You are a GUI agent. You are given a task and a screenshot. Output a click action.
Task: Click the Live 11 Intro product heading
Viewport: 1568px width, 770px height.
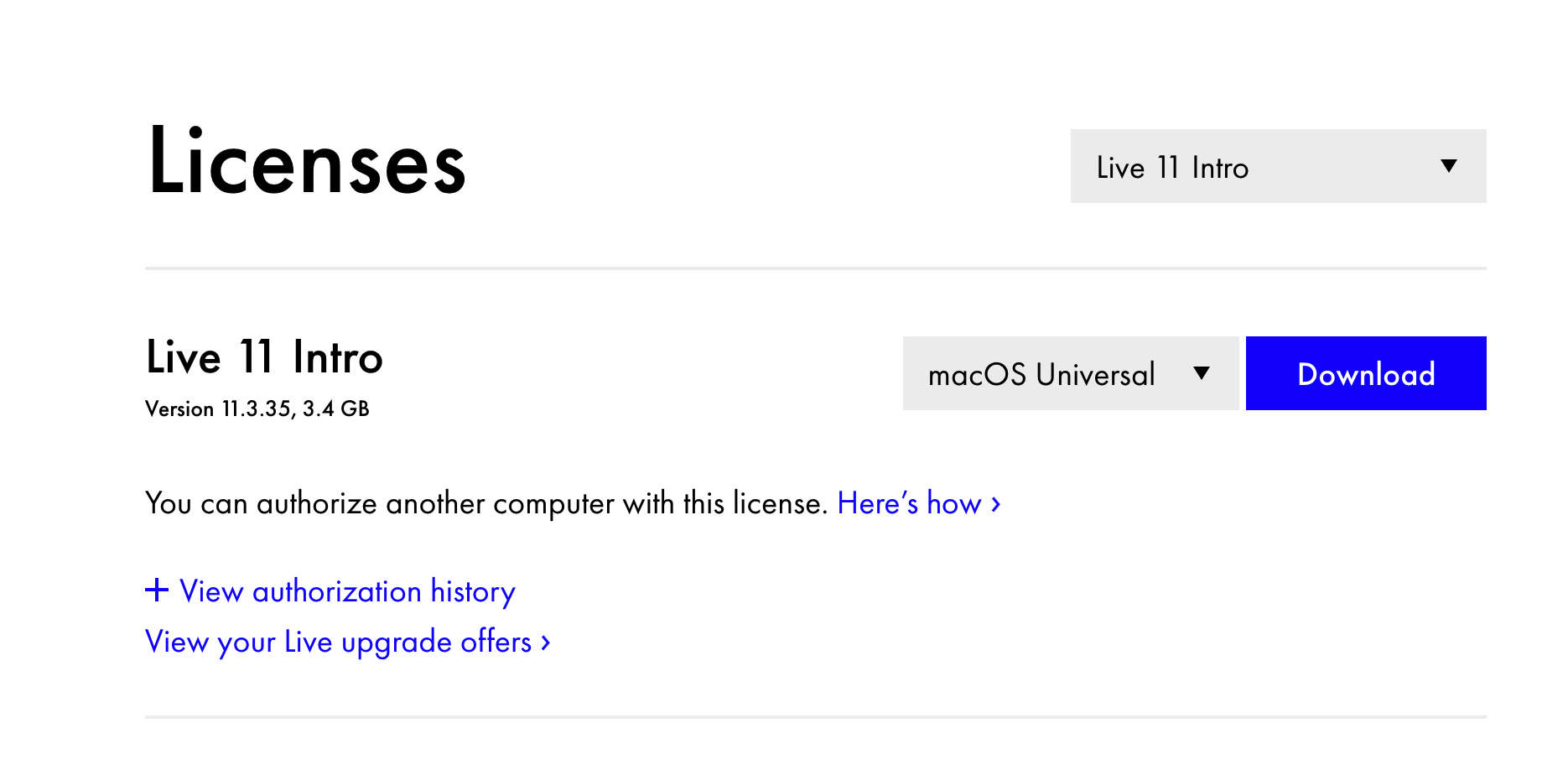point(264,357)
